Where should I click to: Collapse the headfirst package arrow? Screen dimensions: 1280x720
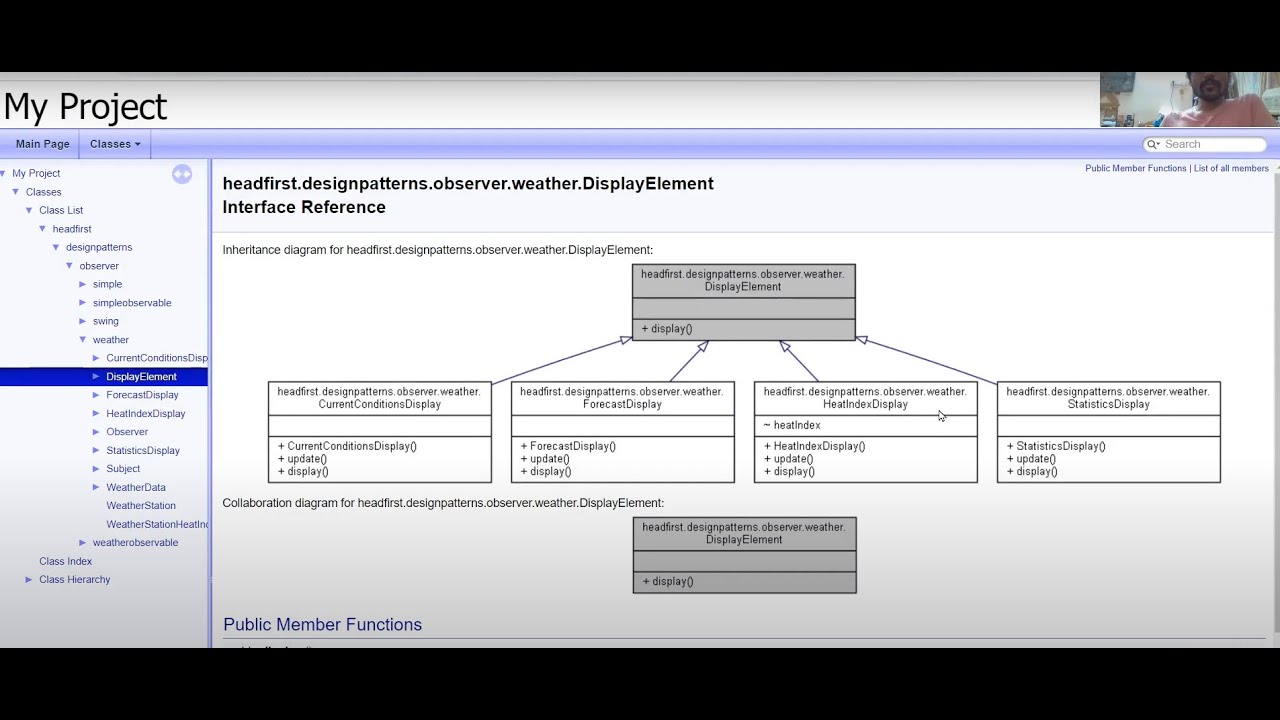[42, 229]
